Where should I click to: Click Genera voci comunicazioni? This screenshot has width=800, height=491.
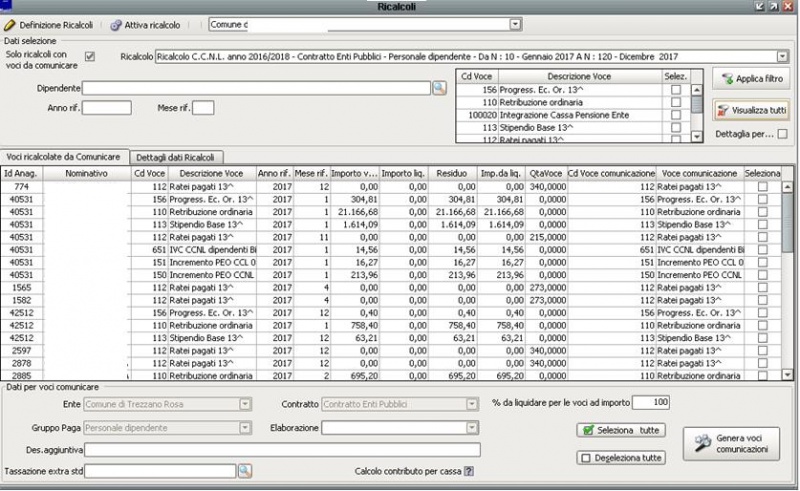click(731, 443)
